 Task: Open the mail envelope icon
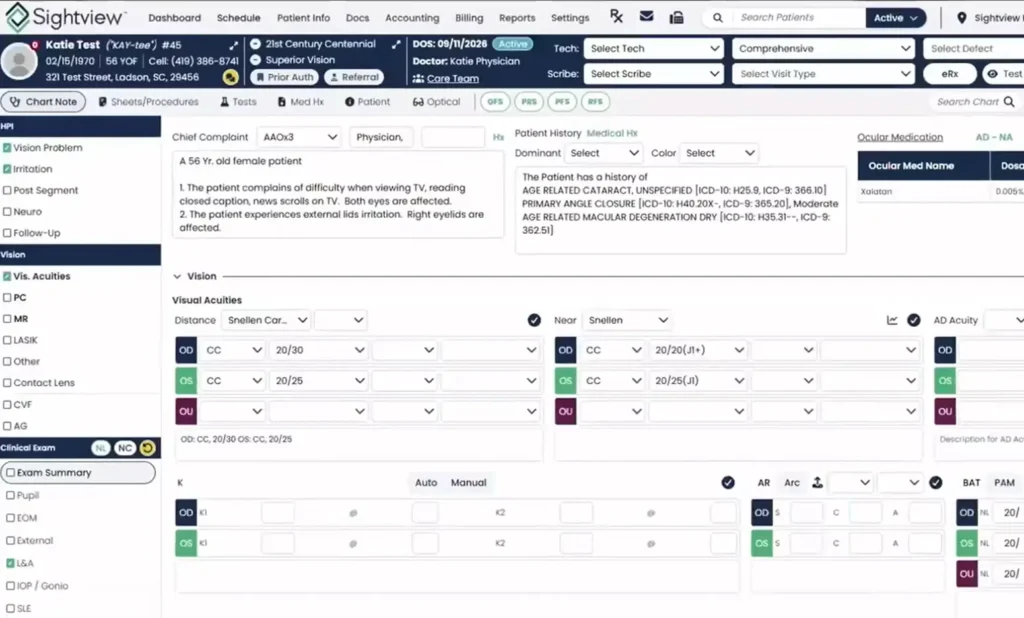tap(647, 16)
